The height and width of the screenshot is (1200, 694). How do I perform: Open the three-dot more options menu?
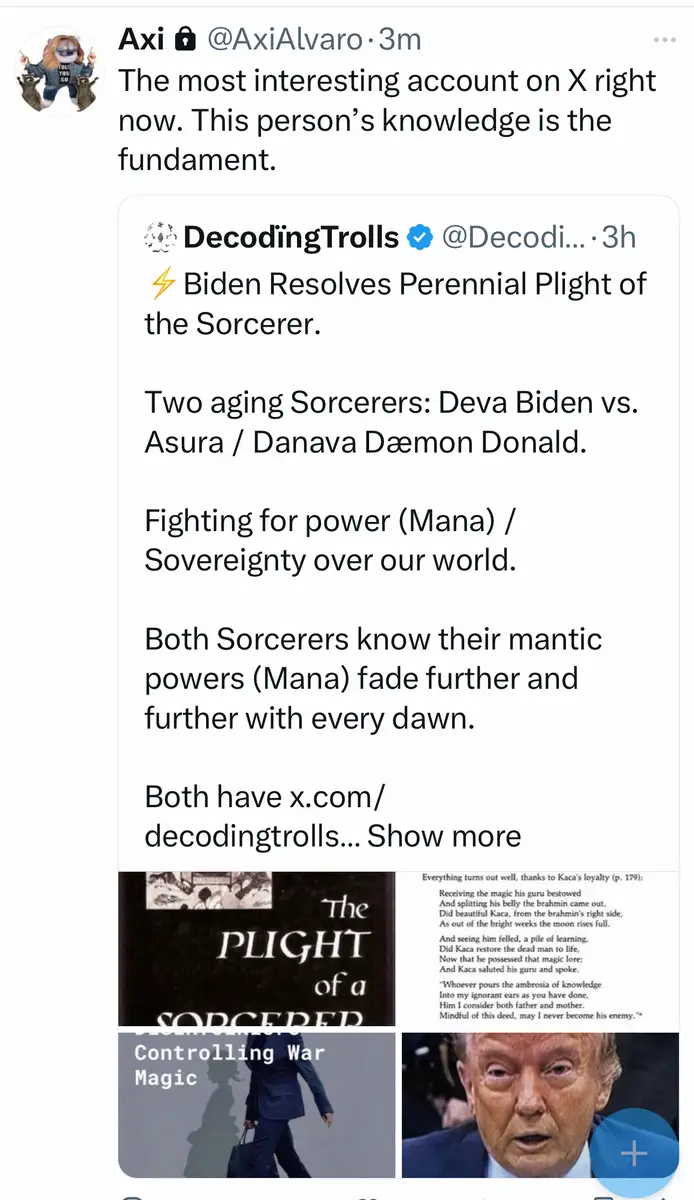click(664, 40)
